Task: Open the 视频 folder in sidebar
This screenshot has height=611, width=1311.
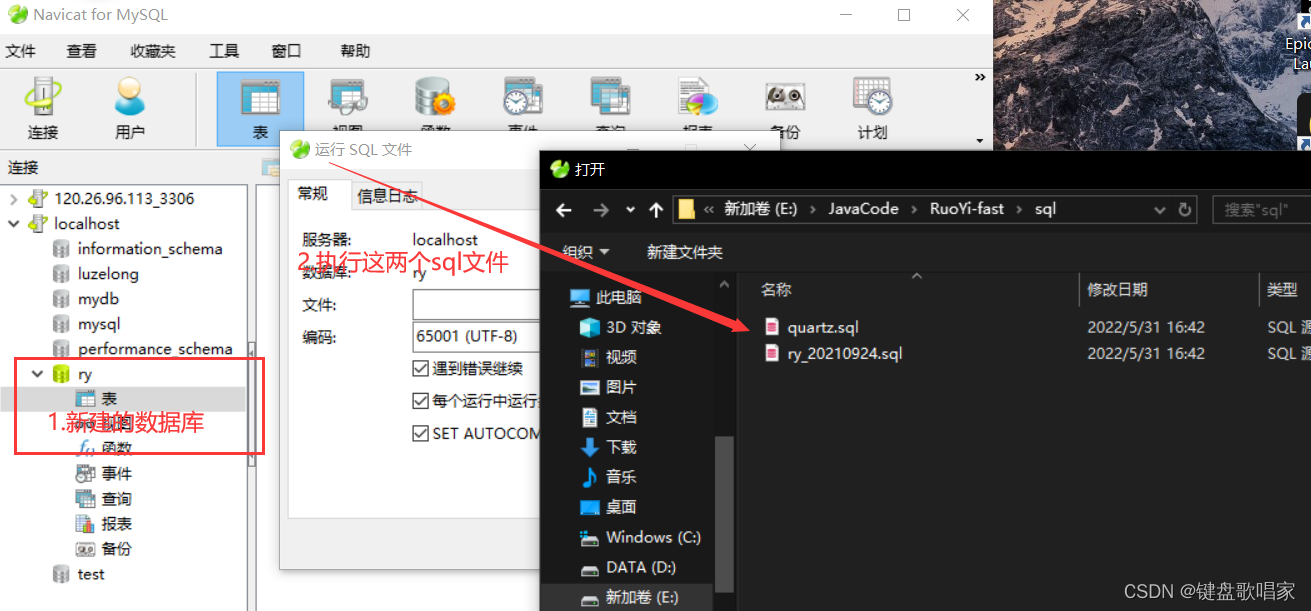Action: pyautogui.click(x=608, y=357)
